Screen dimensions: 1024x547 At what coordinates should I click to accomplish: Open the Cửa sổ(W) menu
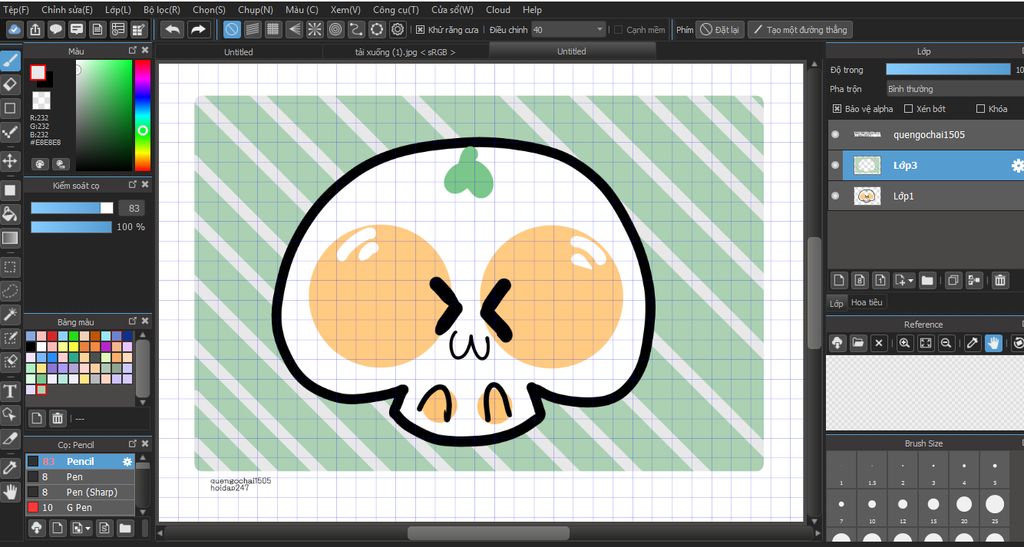click(452, 10)
